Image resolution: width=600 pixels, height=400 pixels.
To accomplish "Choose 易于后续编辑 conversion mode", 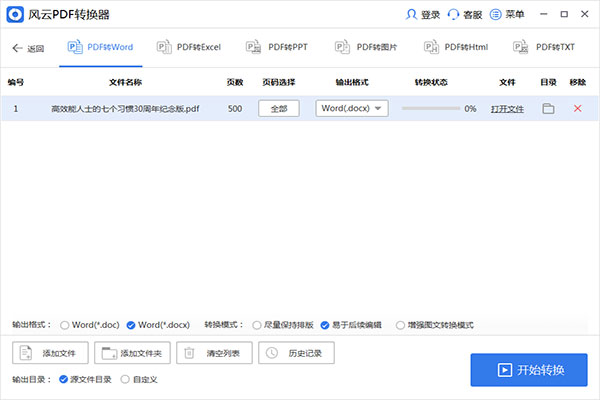I will pyautogui.click(x=325, y=325).
